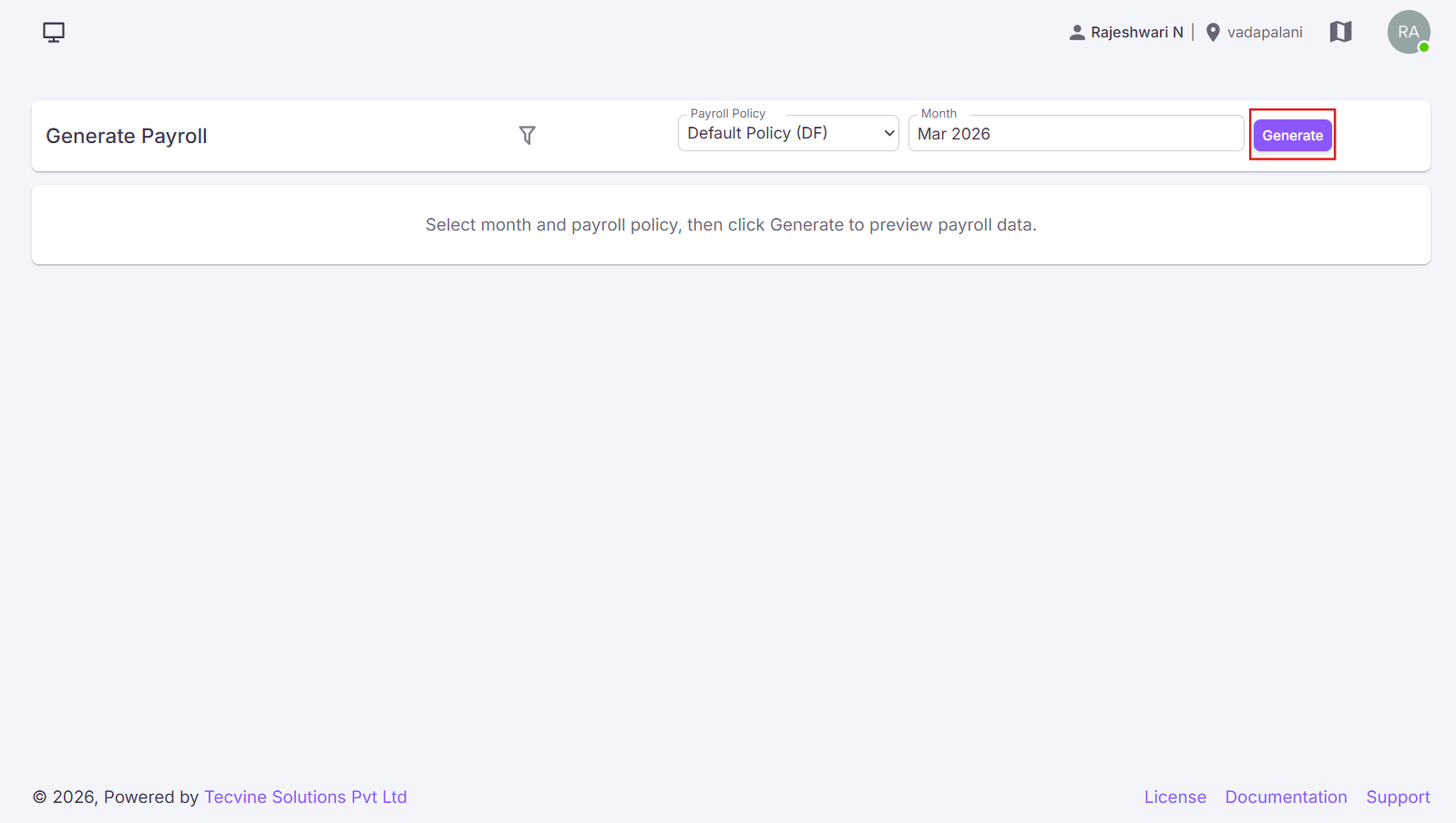Click the 'Select month and payroll policy' message

click(731, 225)
